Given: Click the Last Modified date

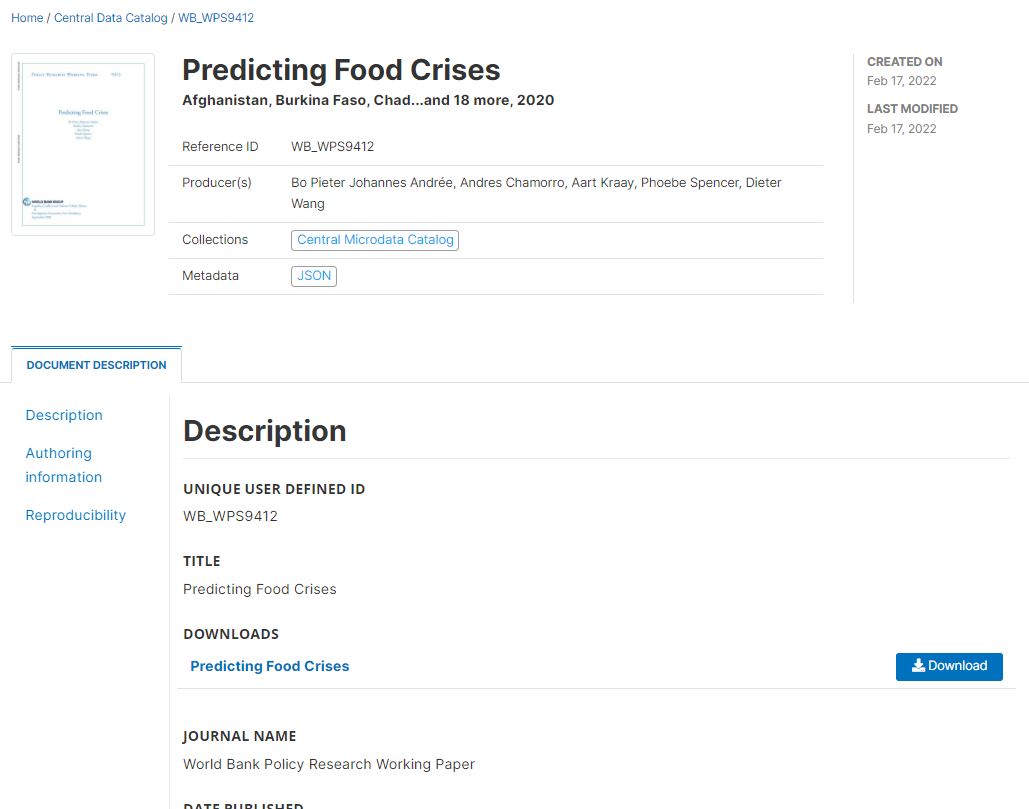Looking at the screenshot, I should point(902,128).
